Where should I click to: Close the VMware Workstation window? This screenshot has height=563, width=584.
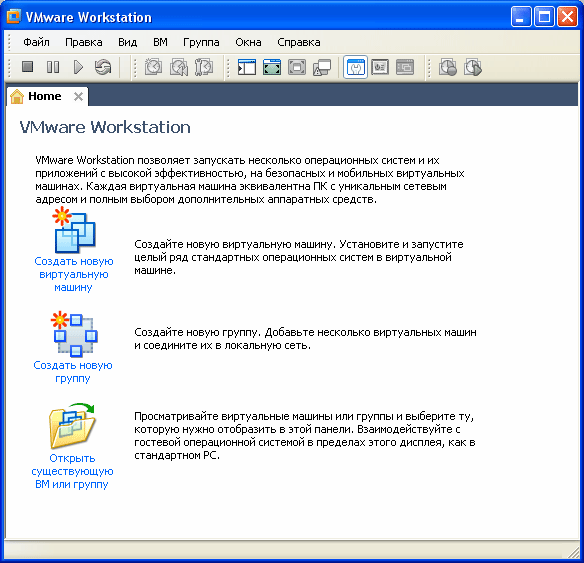click(x=567, y=17)
